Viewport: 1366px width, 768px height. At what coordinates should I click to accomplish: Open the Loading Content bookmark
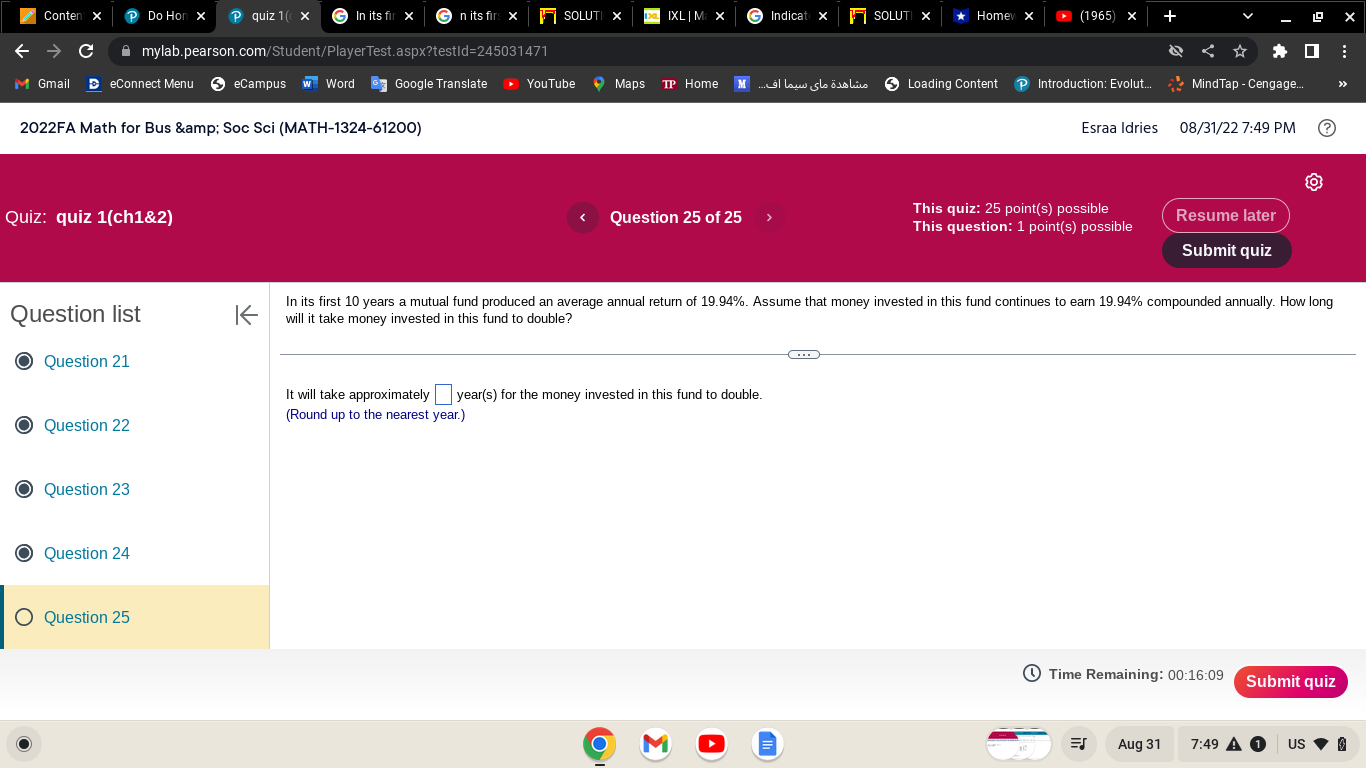pyautogui.click(x=941, y=84)
